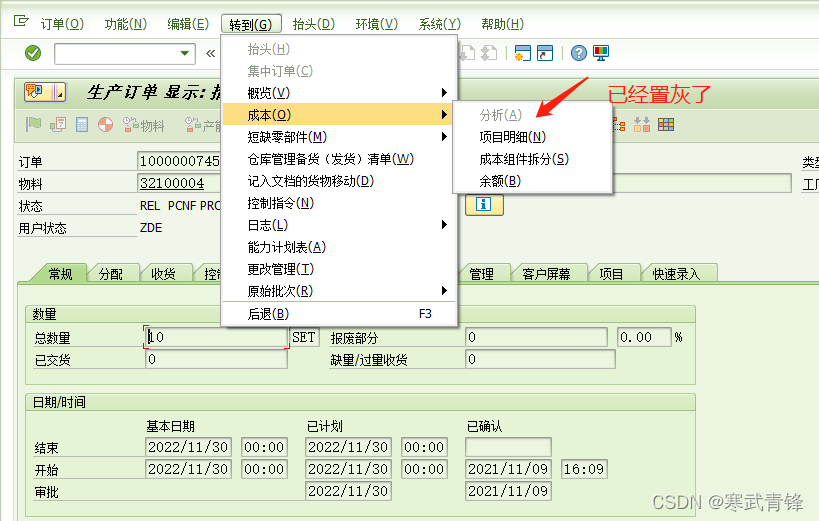
Task: Open the 系统(Y) menu
Action: [x=439, y=24]
